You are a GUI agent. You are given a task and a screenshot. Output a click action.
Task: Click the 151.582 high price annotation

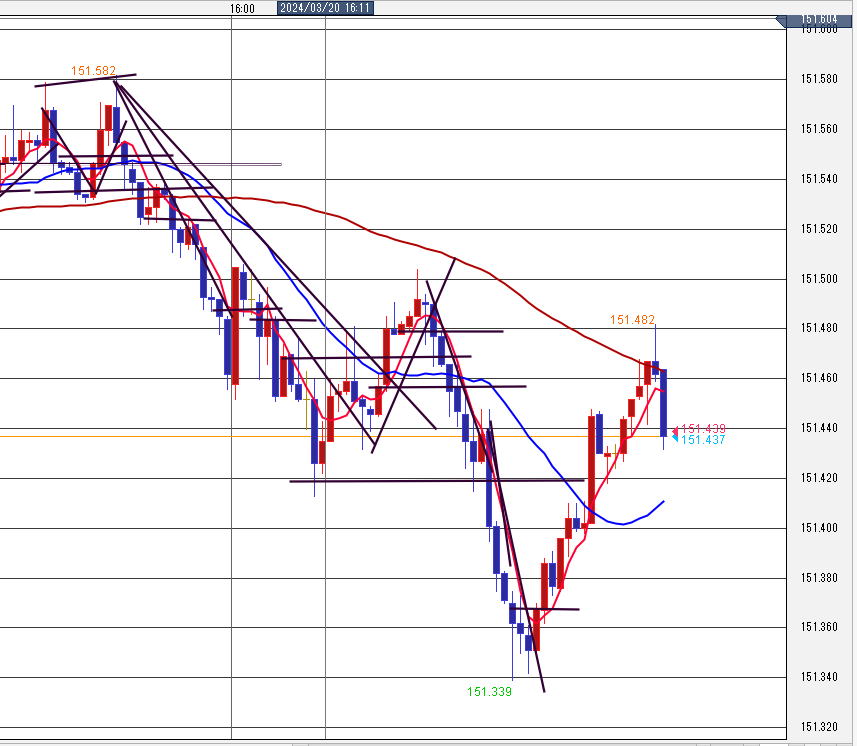pos(93,71)
